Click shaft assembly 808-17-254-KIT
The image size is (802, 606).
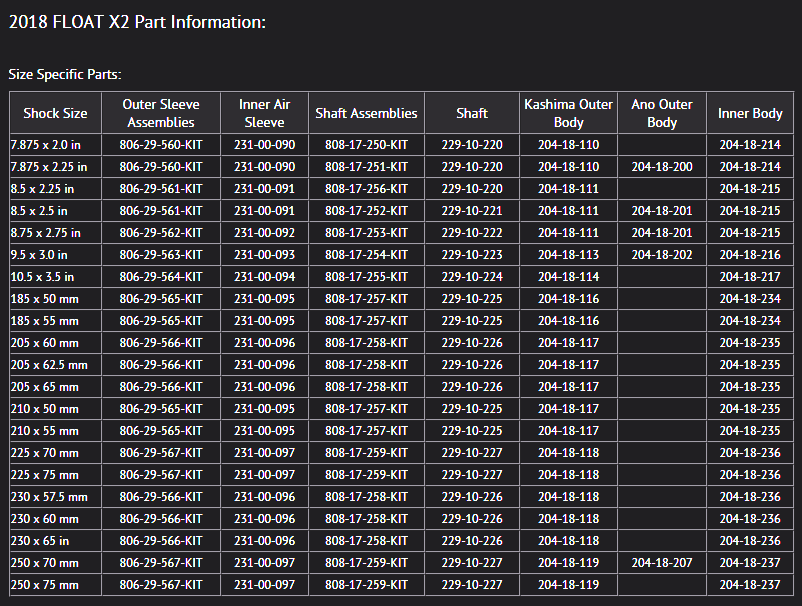[x=366, y=255]
